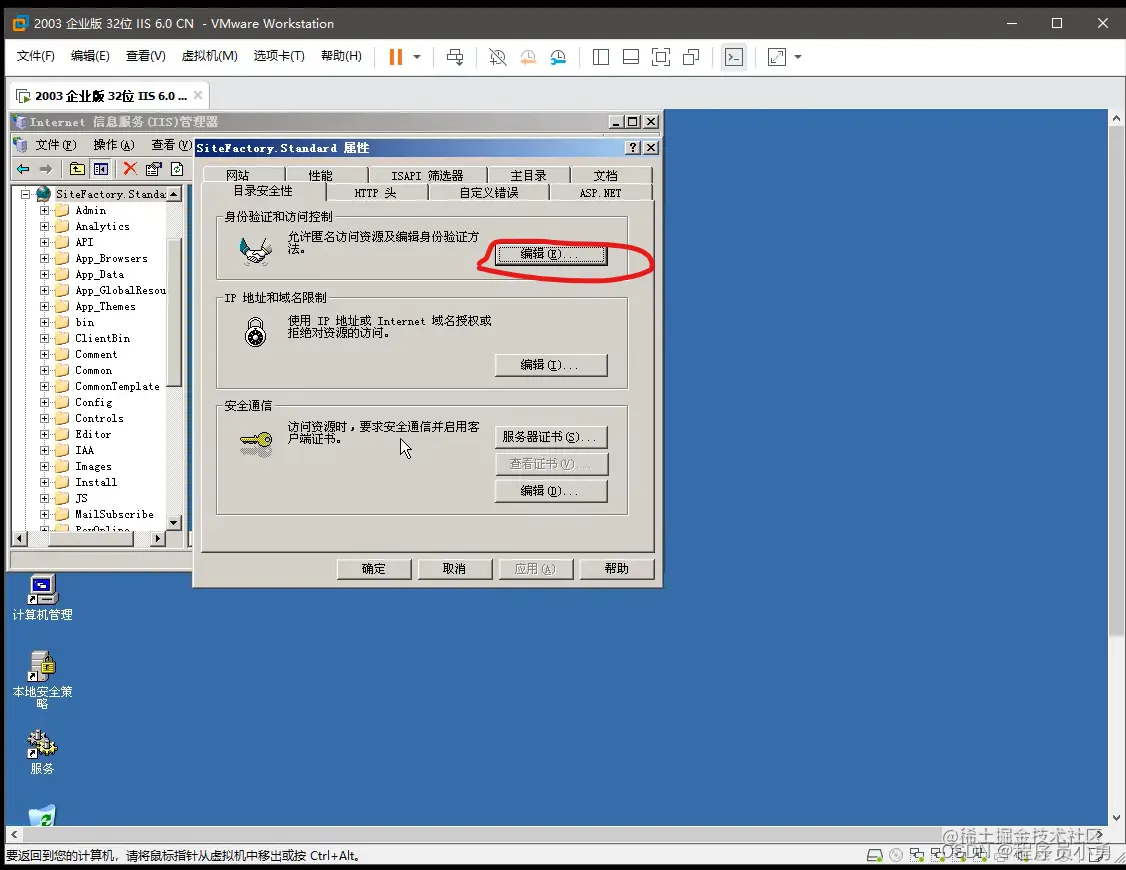The height and width of the screenshot is (870, 1126).
Task: Click the IIS tree scroll-right arrow
Action: click(x=157, y=538)
